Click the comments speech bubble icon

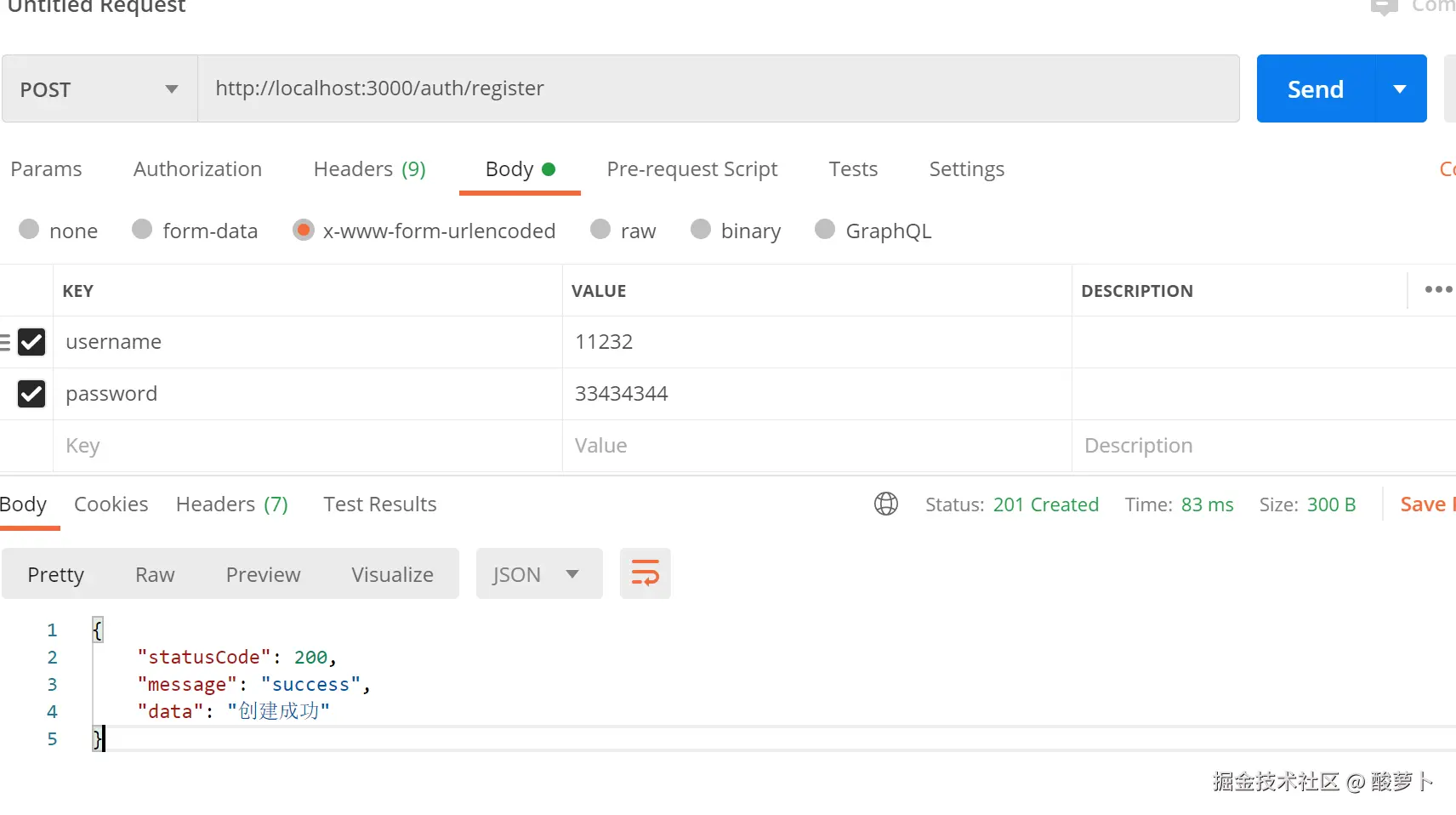pos(1384,7)
